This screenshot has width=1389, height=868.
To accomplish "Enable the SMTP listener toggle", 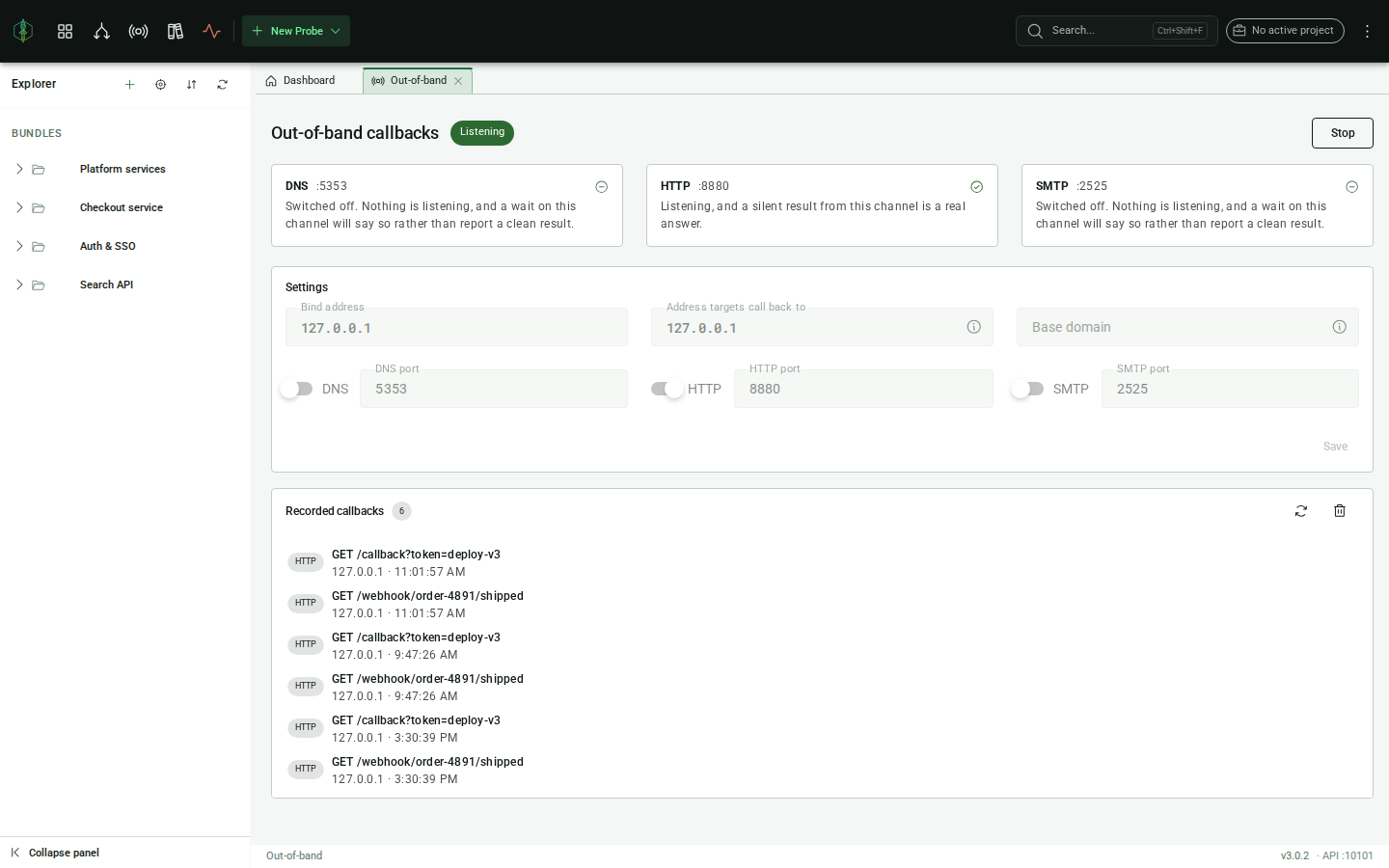I will [1027, 389].
